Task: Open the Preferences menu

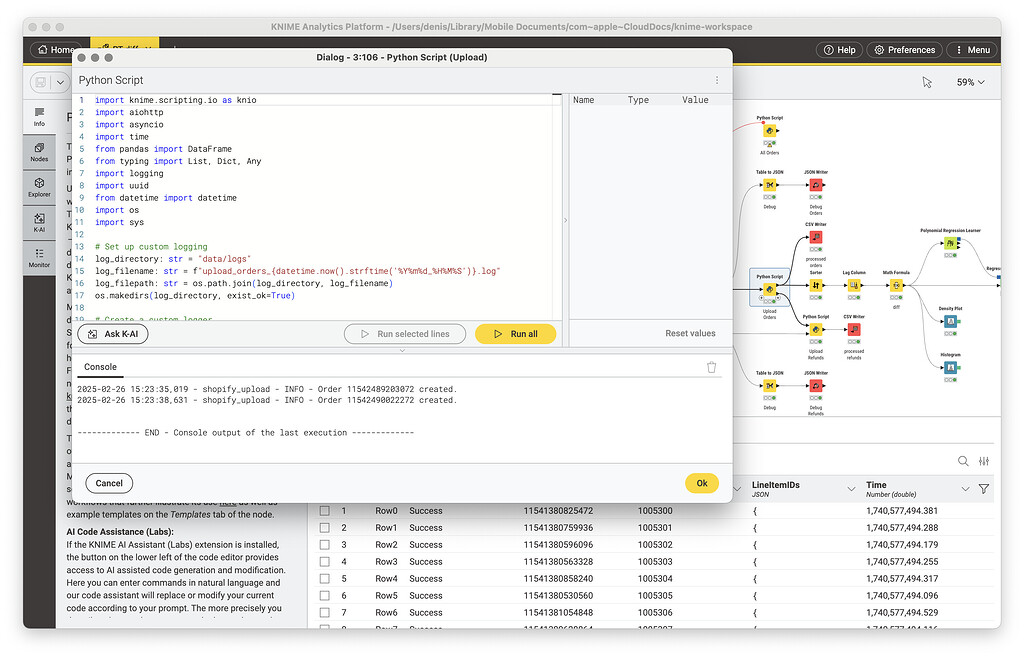Action: [904, 50]
